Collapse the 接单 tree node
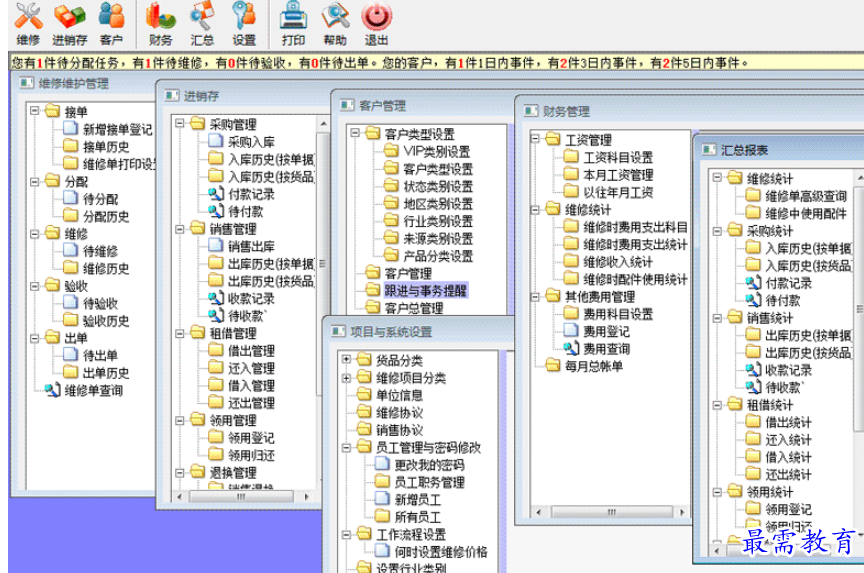 click(35, 111)
